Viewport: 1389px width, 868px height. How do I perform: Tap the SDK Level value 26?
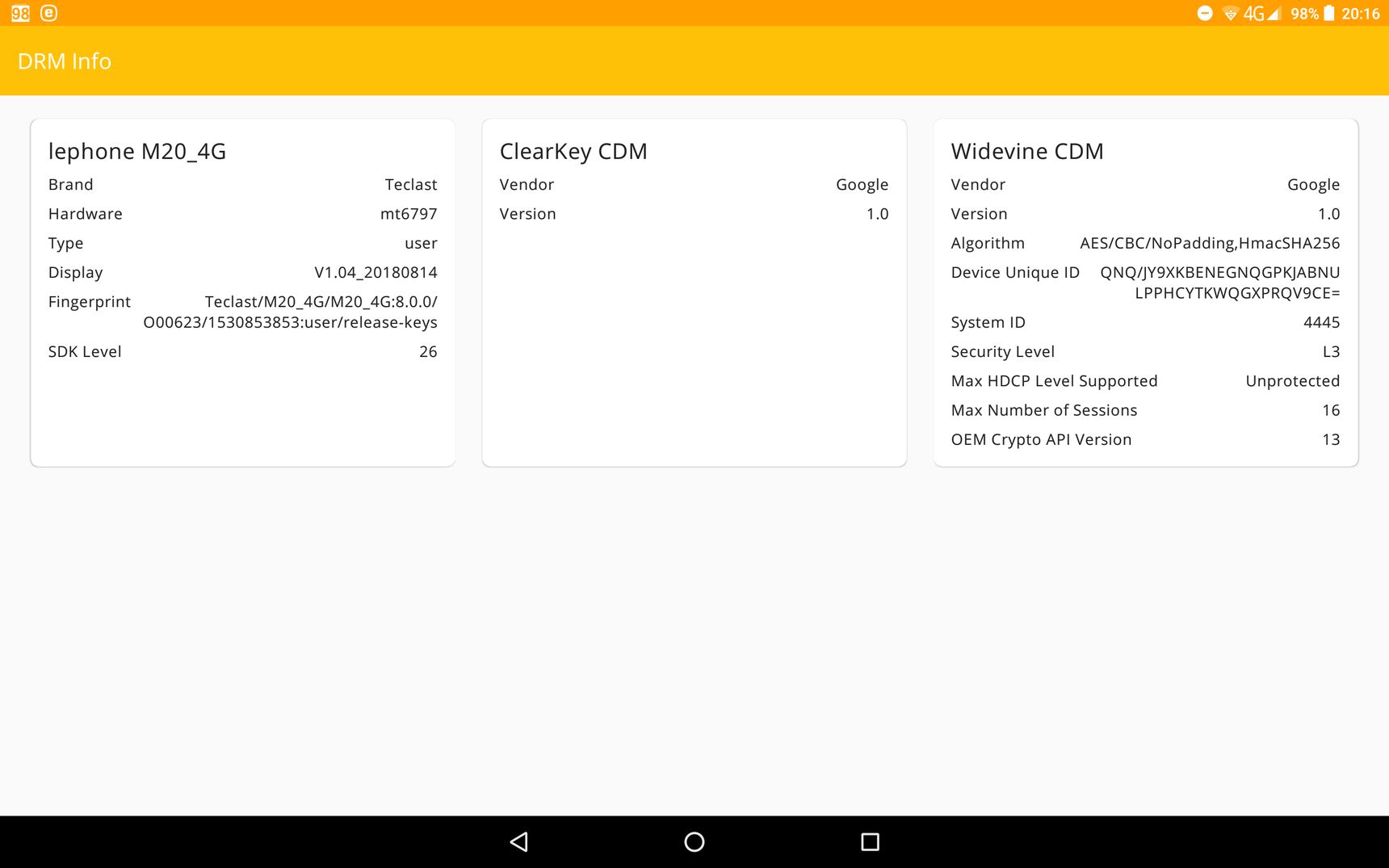click(428, 351)
